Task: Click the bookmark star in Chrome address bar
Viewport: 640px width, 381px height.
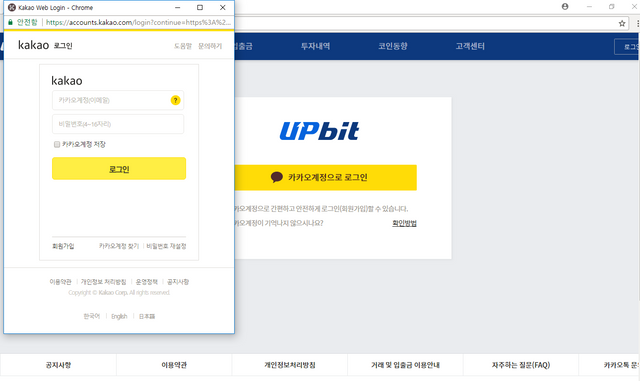Action: click(x=622, y=23)
